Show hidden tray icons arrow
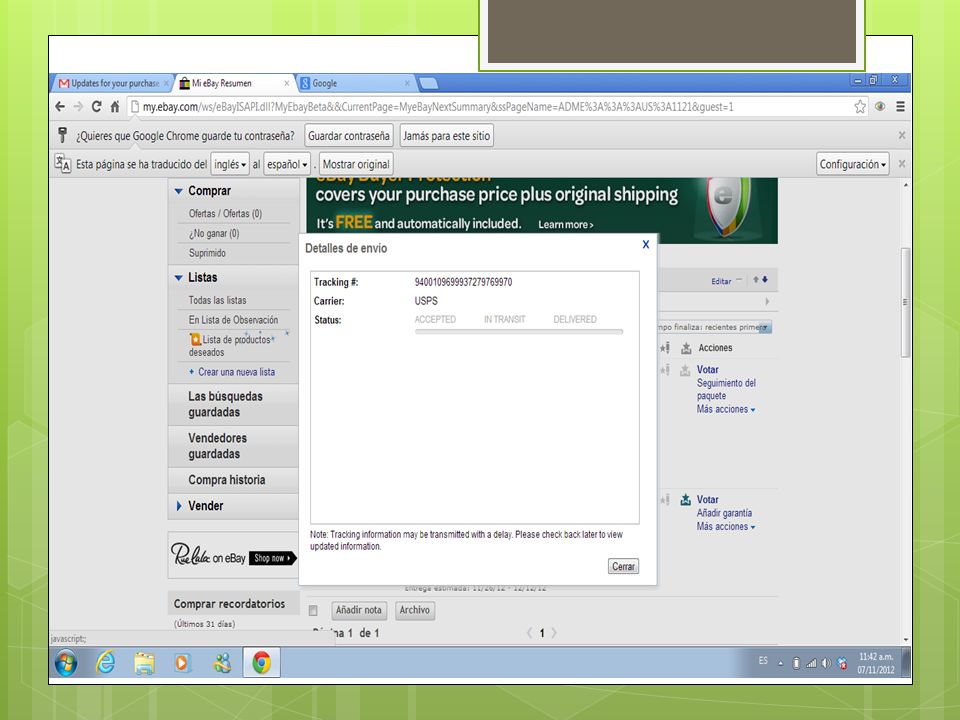 click(781, 663)
